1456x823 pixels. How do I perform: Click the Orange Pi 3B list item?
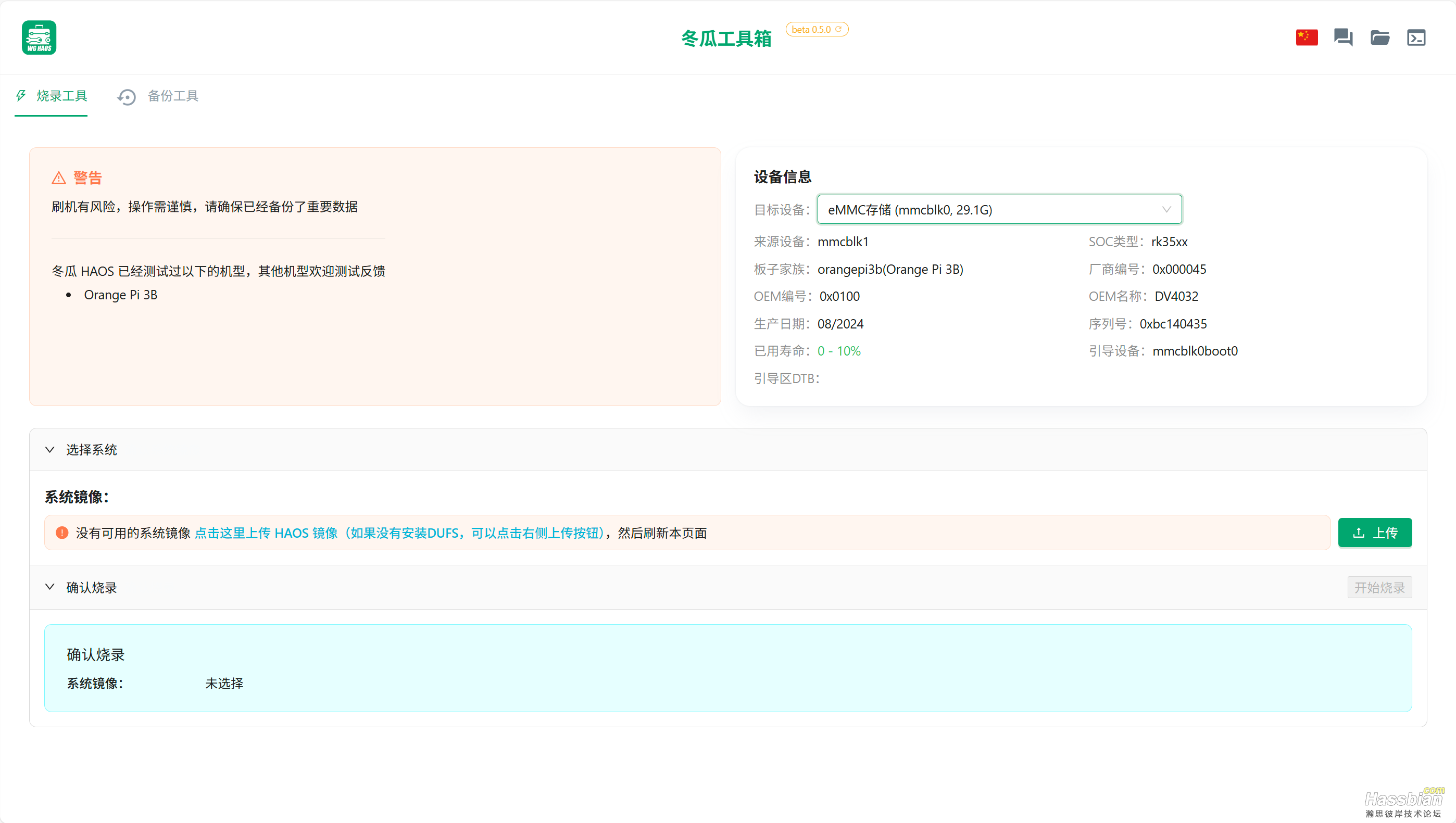point(120,295)
